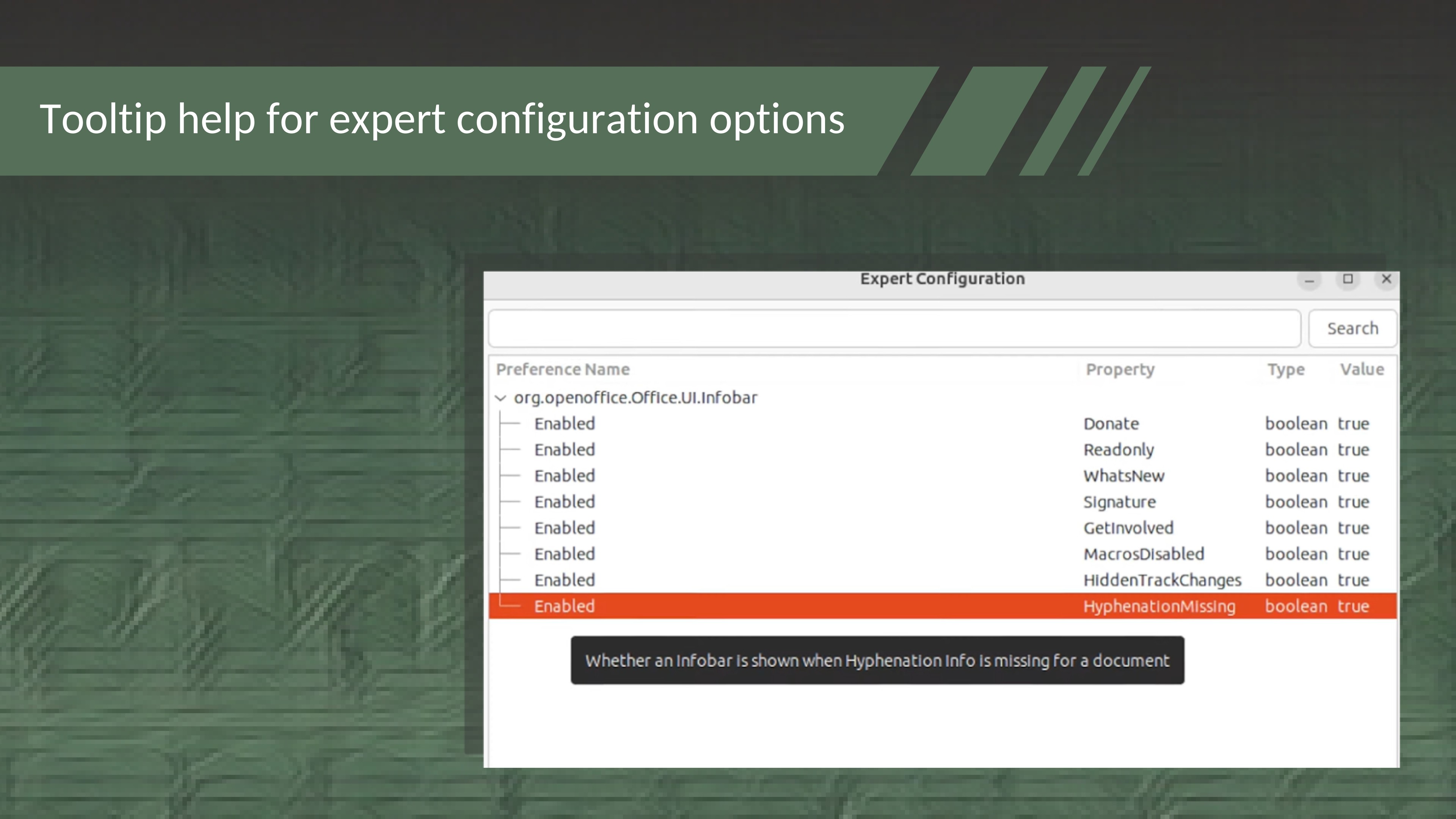Maximize the Expert Configuration window
1456x819 pixels.
click(x=1348, y=279)
